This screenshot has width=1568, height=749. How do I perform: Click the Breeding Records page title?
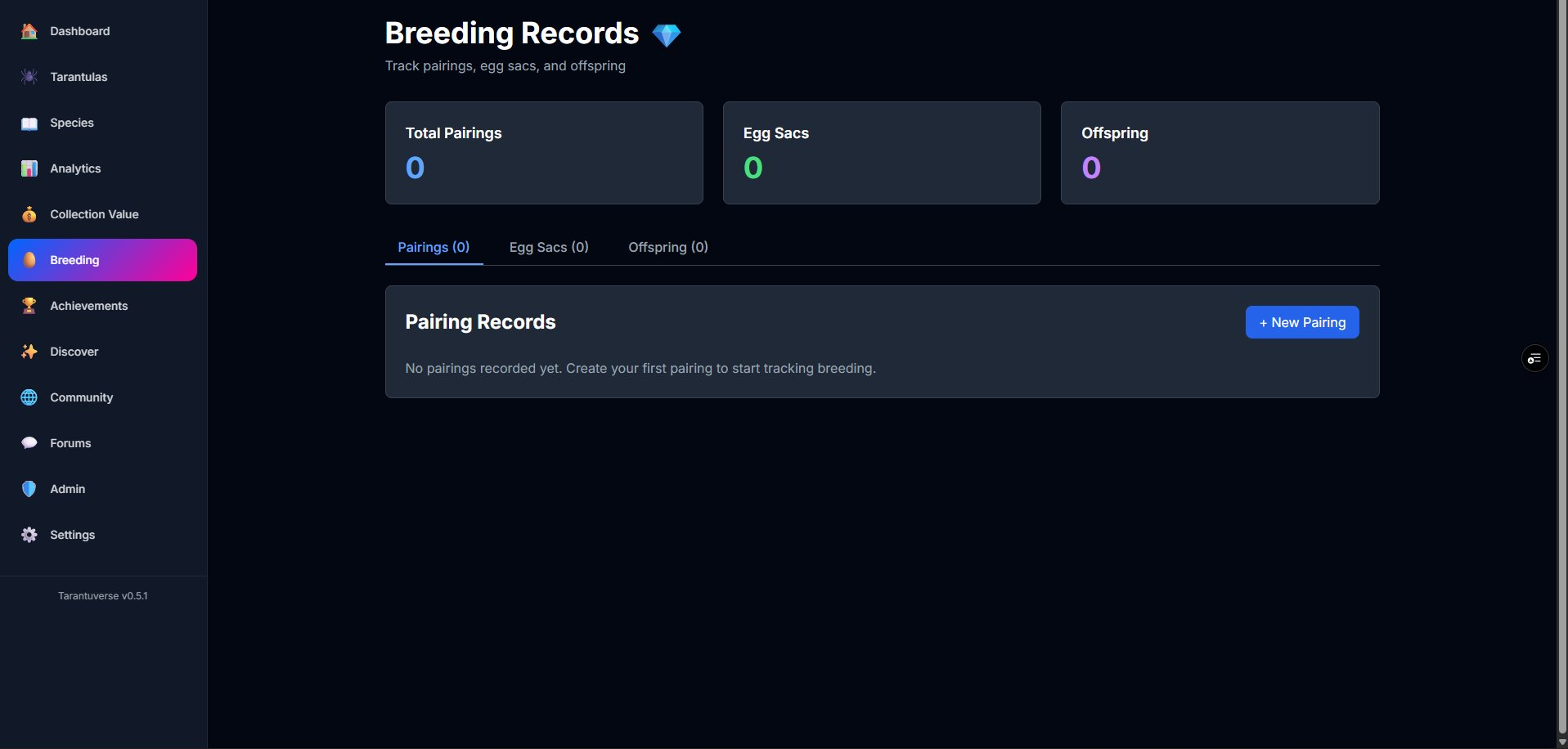point(512,34)
